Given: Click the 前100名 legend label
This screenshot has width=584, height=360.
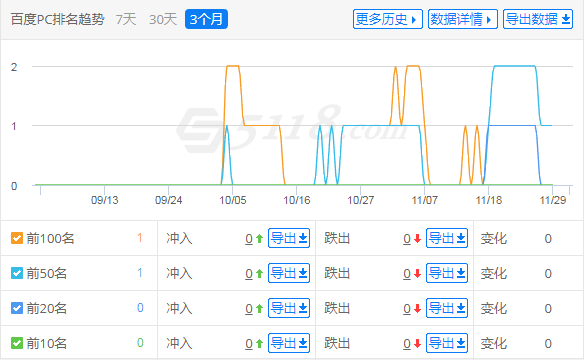Looking at the screenshot, I should point(50,238).
